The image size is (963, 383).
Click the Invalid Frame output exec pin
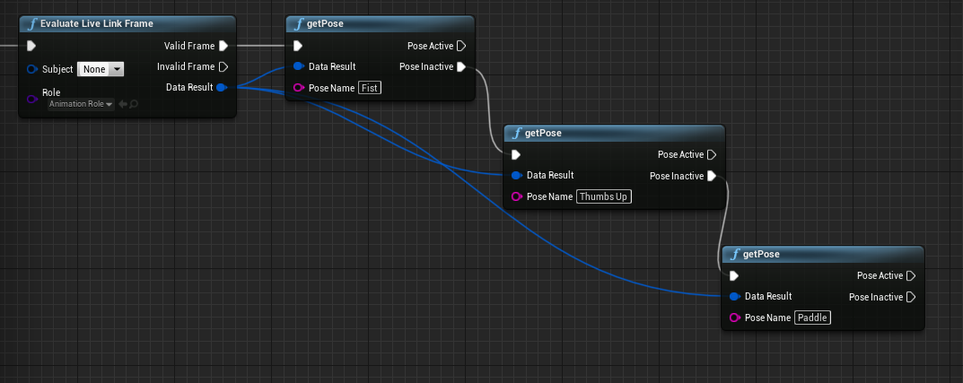pos(224,66)
